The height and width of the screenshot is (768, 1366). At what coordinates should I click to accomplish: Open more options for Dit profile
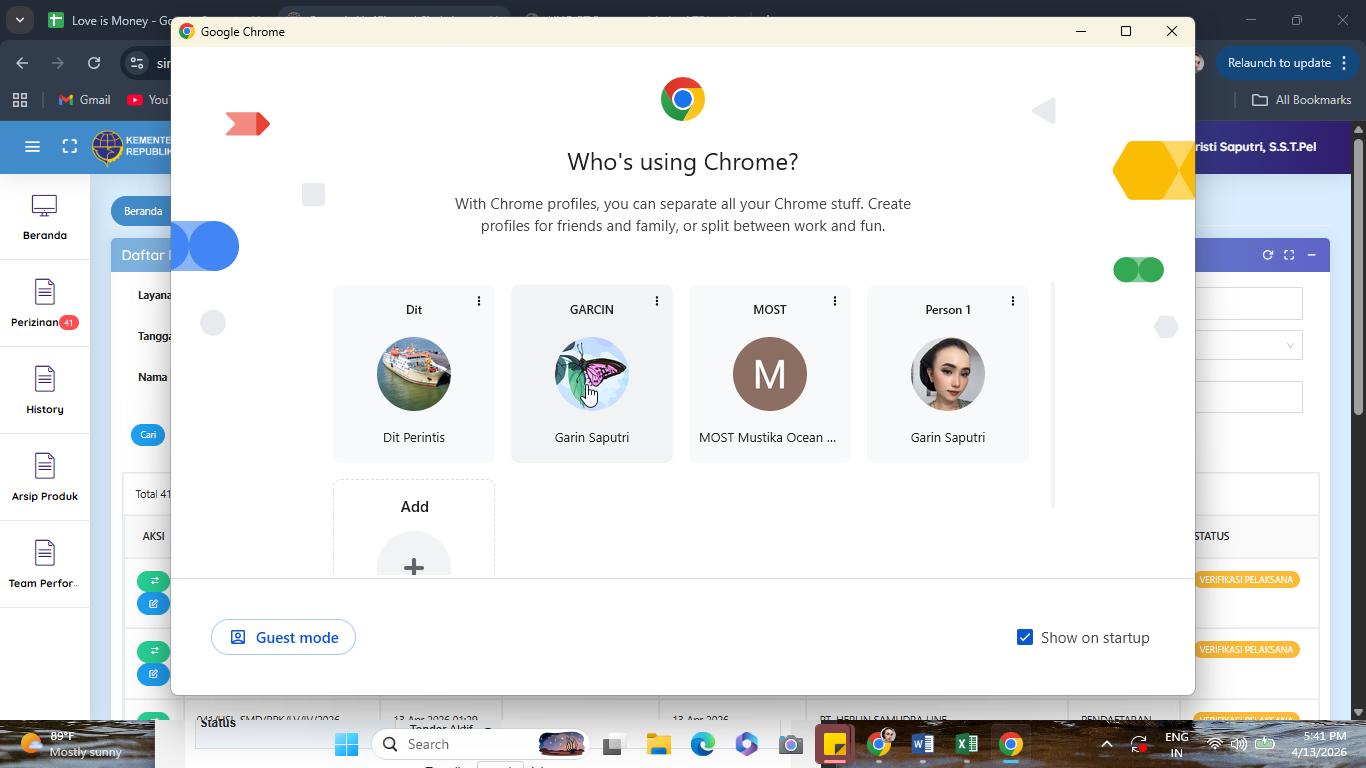[478, 301]
